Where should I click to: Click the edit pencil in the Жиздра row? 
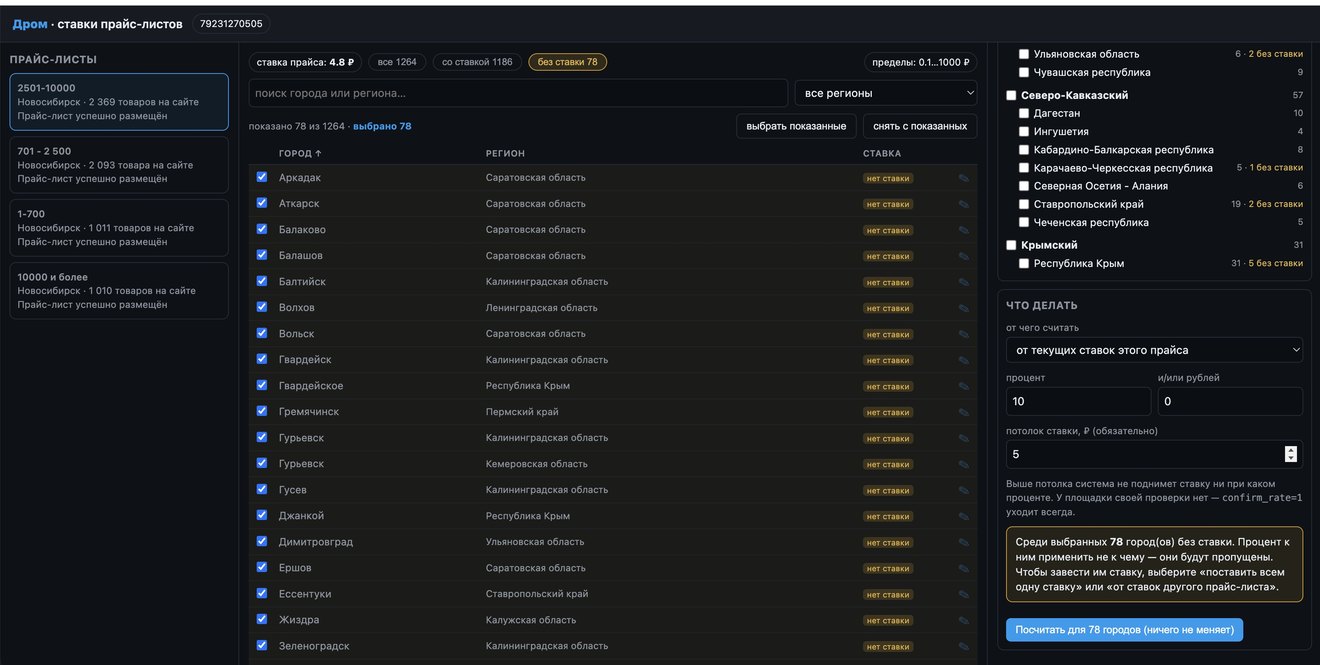point(964,620)
